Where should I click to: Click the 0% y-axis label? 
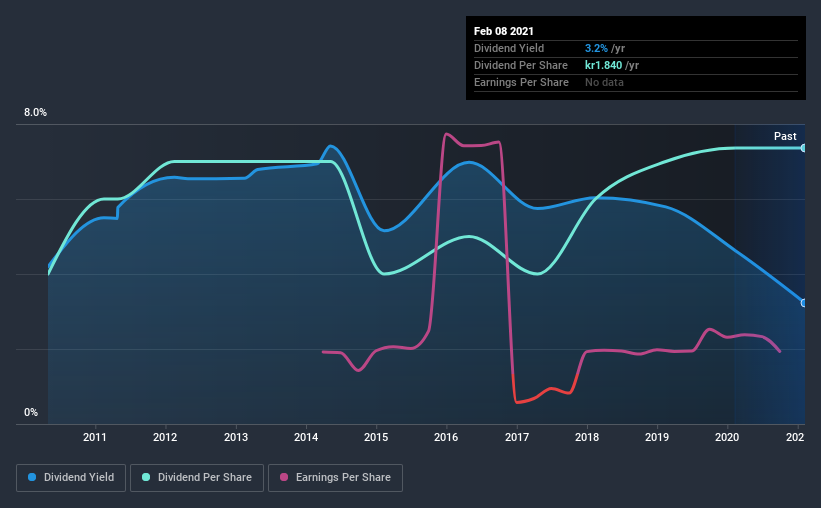[31, 412]
